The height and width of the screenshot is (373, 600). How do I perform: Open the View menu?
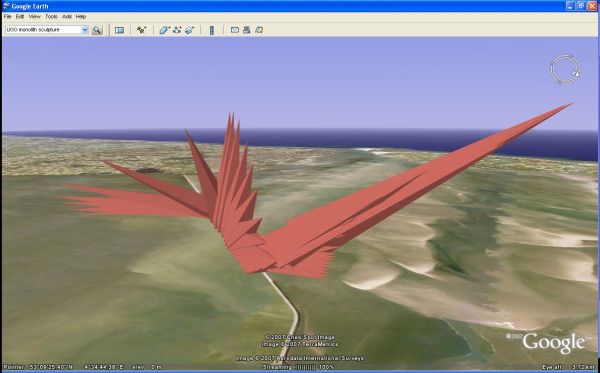click(x=34, y=17)
